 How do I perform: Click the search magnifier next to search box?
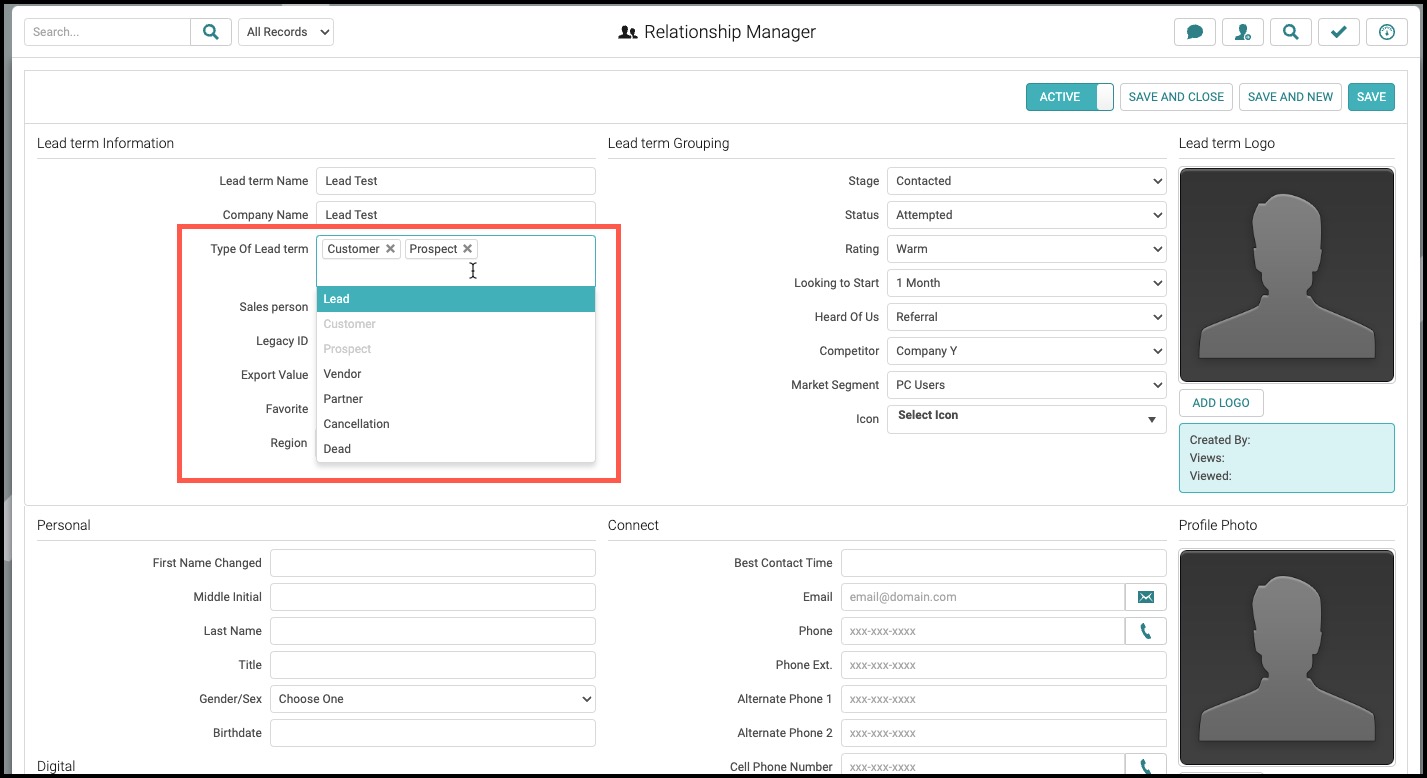(211, 32)
